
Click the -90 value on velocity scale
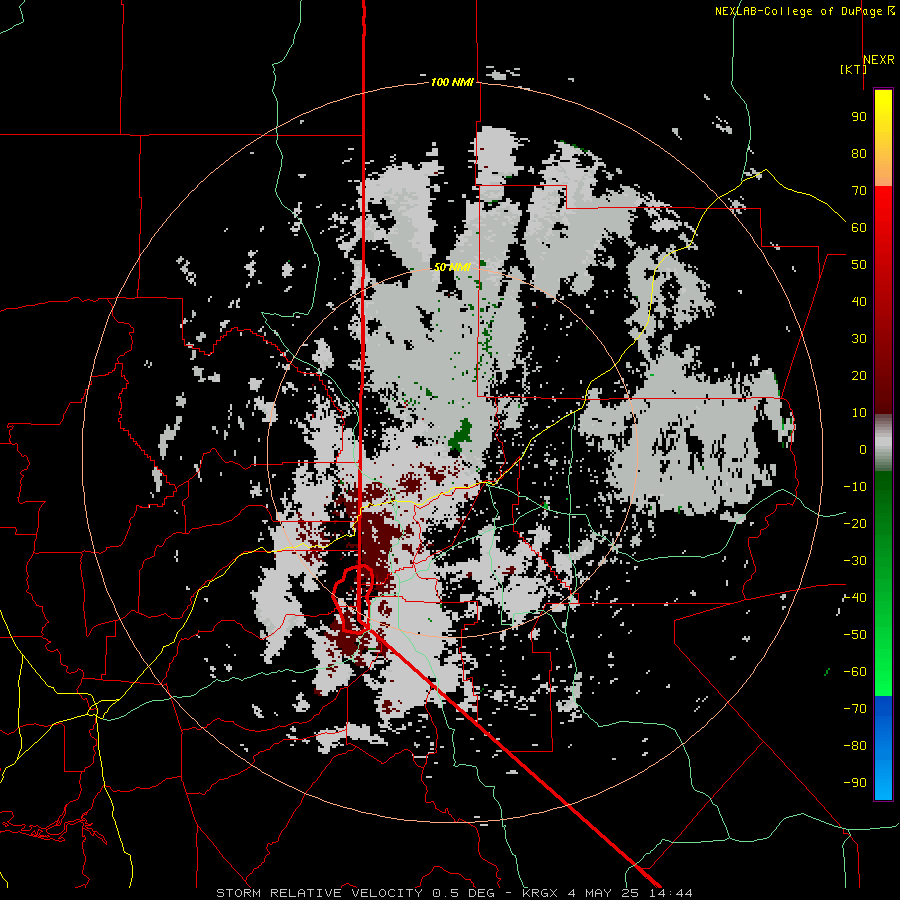(855, 783)
